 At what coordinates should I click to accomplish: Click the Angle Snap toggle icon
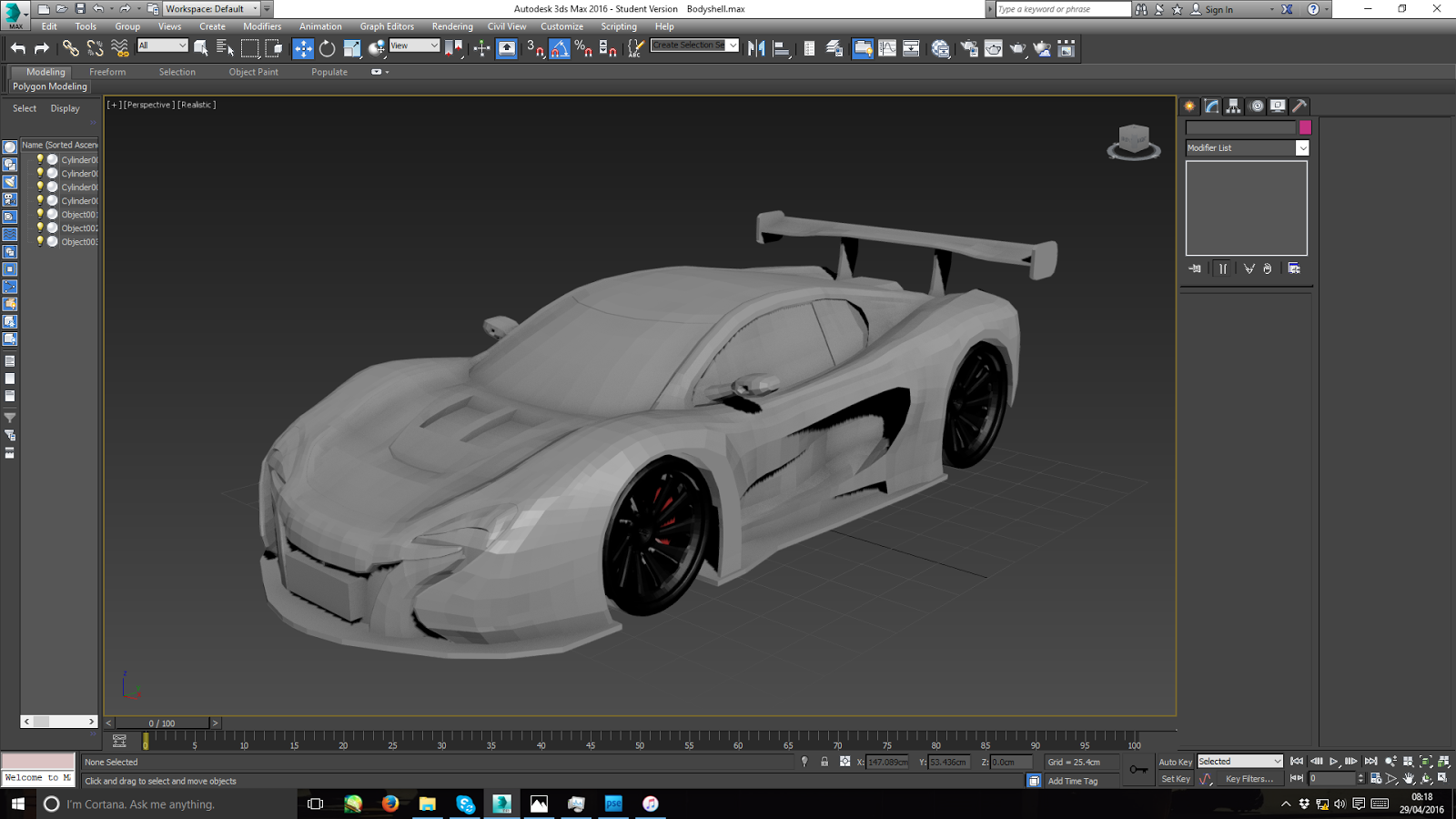click(560, 49)
